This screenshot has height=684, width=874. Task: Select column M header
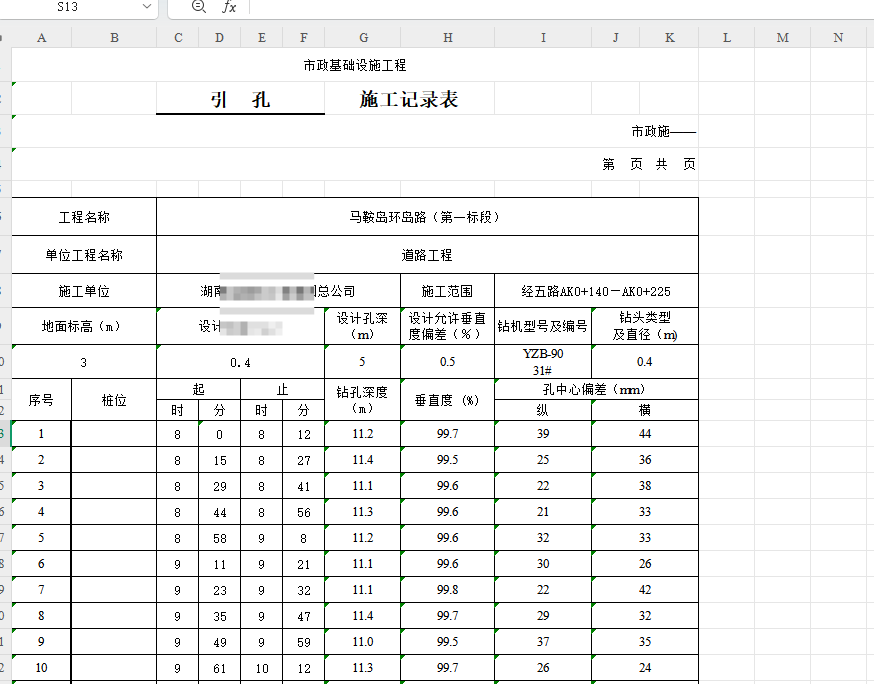tap(782, 38)
